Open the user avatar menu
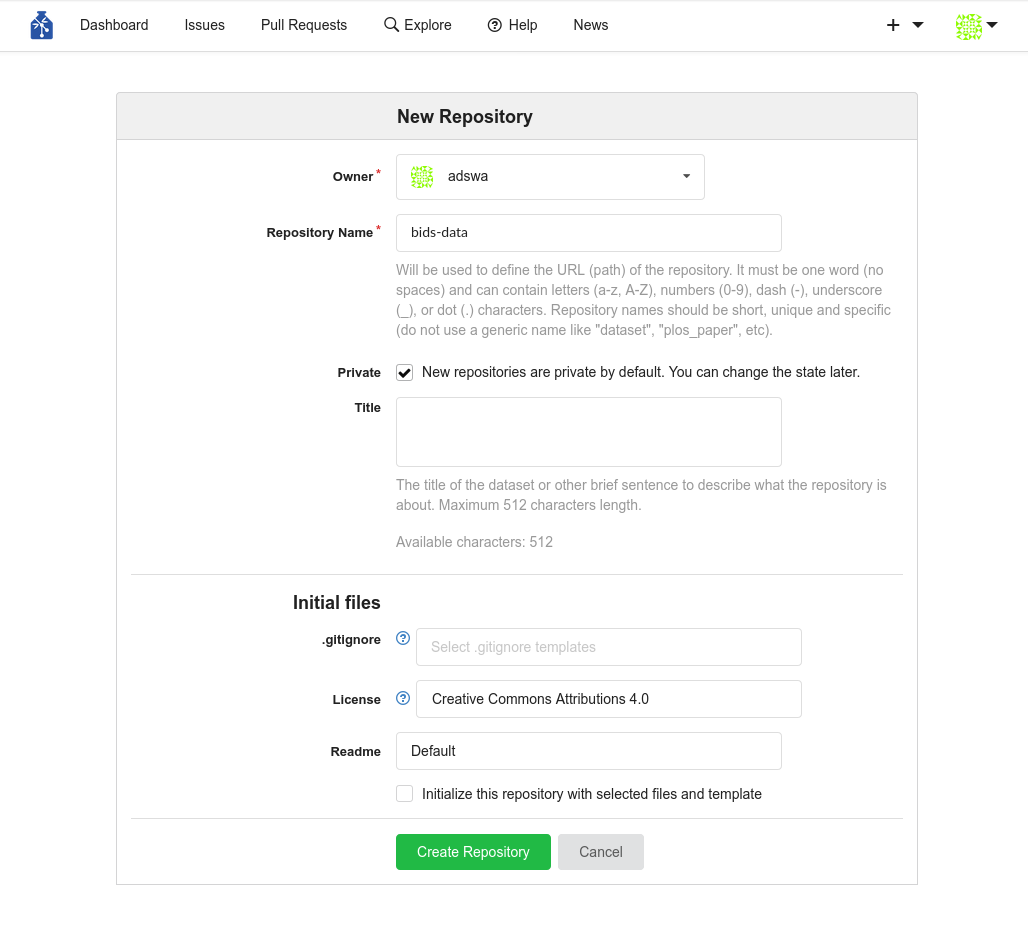Screen dimensions: 1028x931 point(976,26)
